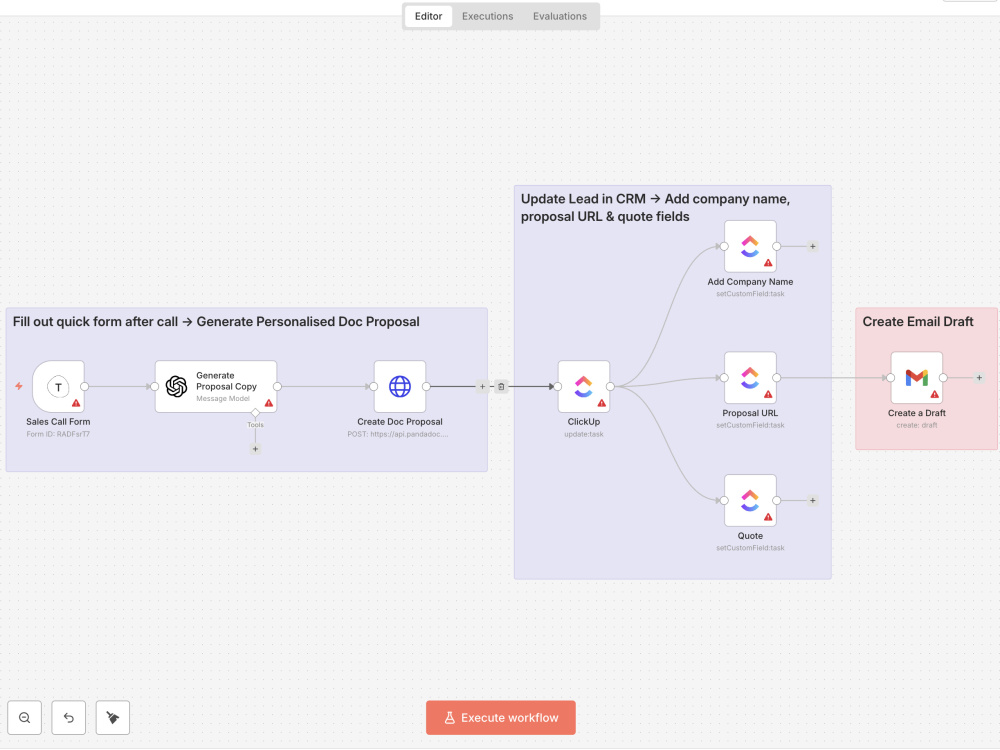Click warning icon on Add Company Name
Image resolution: width=1000 pixels, height=750 pixels.
[768, 263]
